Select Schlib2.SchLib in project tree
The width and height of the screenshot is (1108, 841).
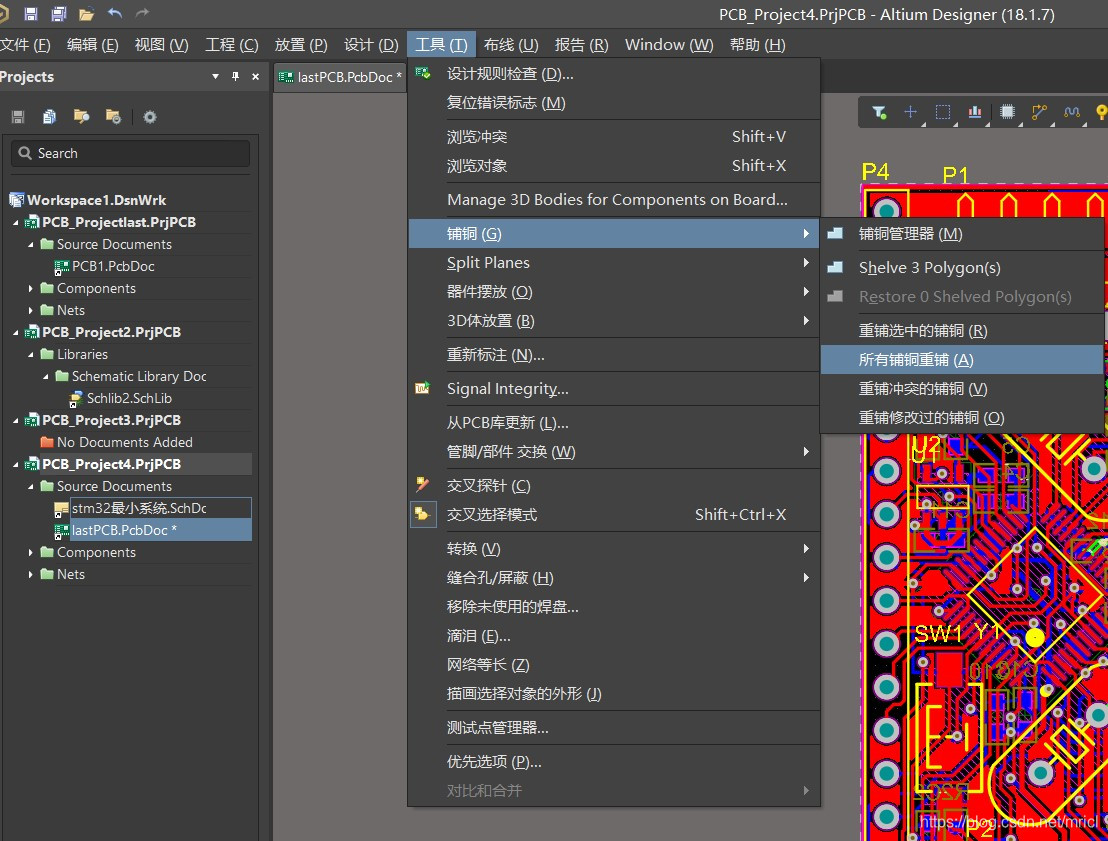[129, 399]
